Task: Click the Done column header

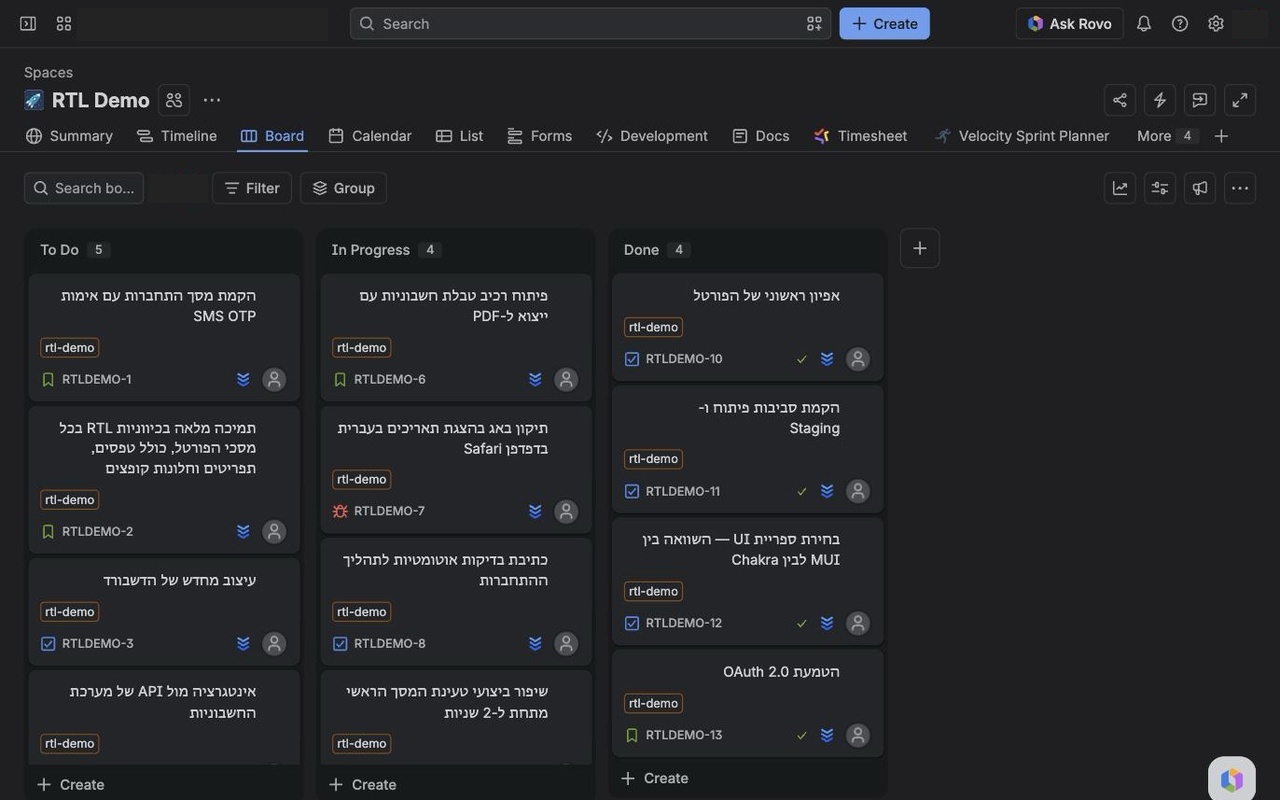Action: click(641, 250)
